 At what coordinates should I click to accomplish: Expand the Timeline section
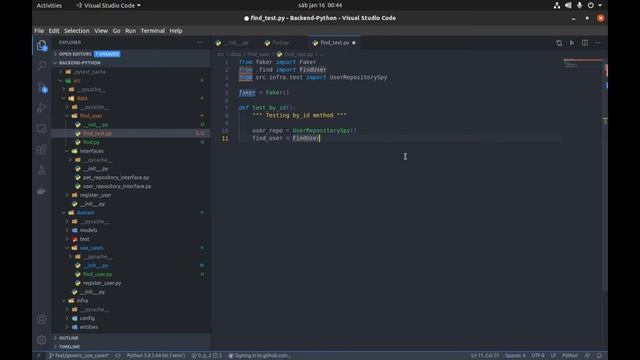pos(131,347)
